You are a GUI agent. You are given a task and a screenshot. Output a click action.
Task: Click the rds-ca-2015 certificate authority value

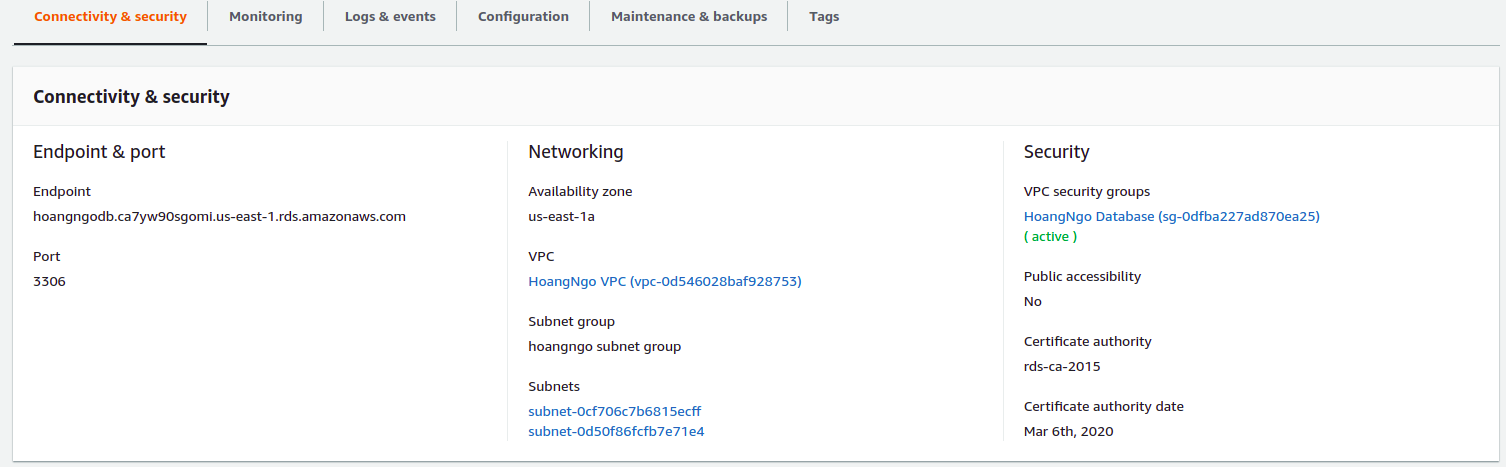1061,367
